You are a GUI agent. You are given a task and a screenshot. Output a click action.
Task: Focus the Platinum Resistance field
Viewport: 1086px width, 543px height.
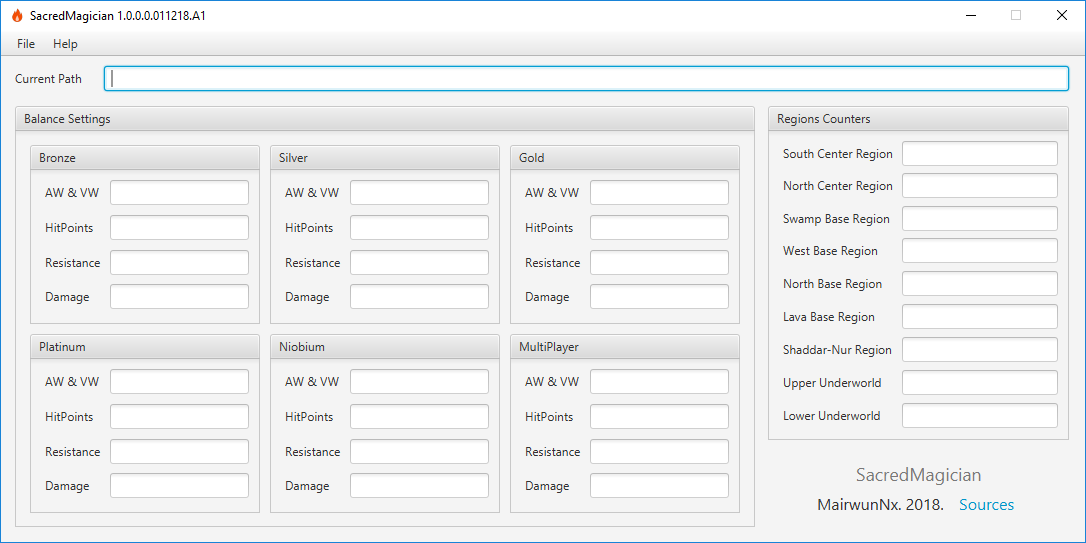click(179, 452)
